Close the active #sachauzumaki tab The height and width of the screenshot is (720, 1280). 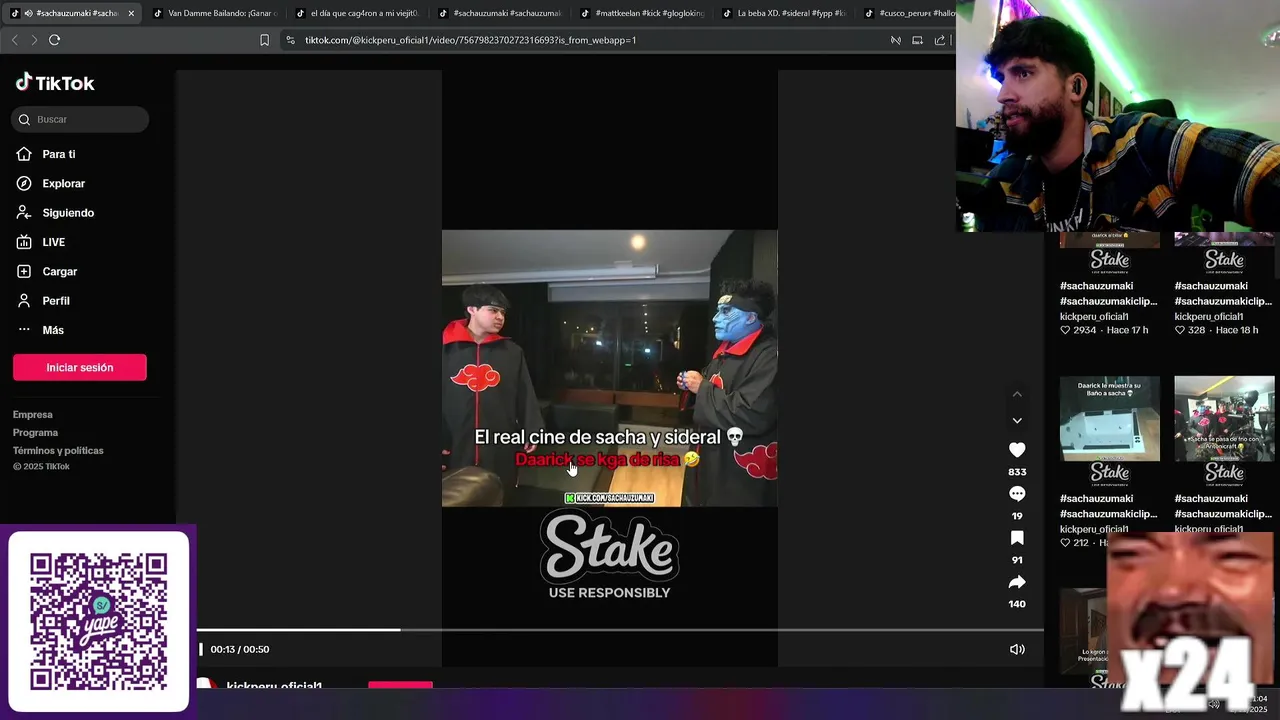click(131, 13)
